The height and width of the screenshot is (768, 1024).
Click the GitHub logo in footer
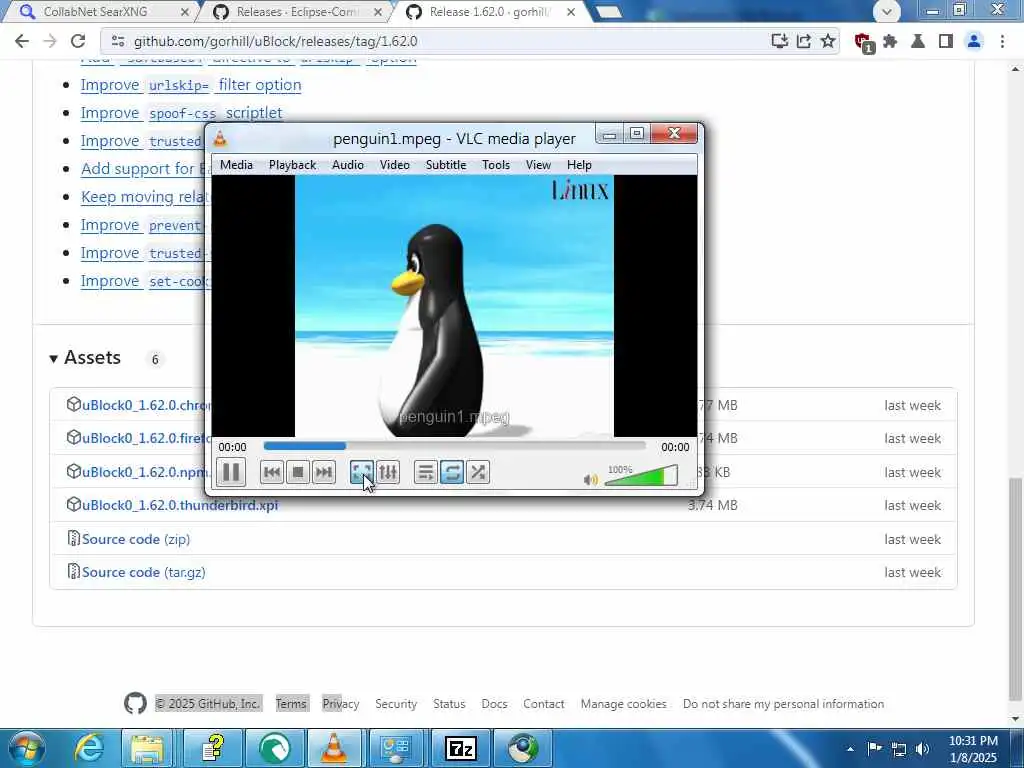(135, 704)
